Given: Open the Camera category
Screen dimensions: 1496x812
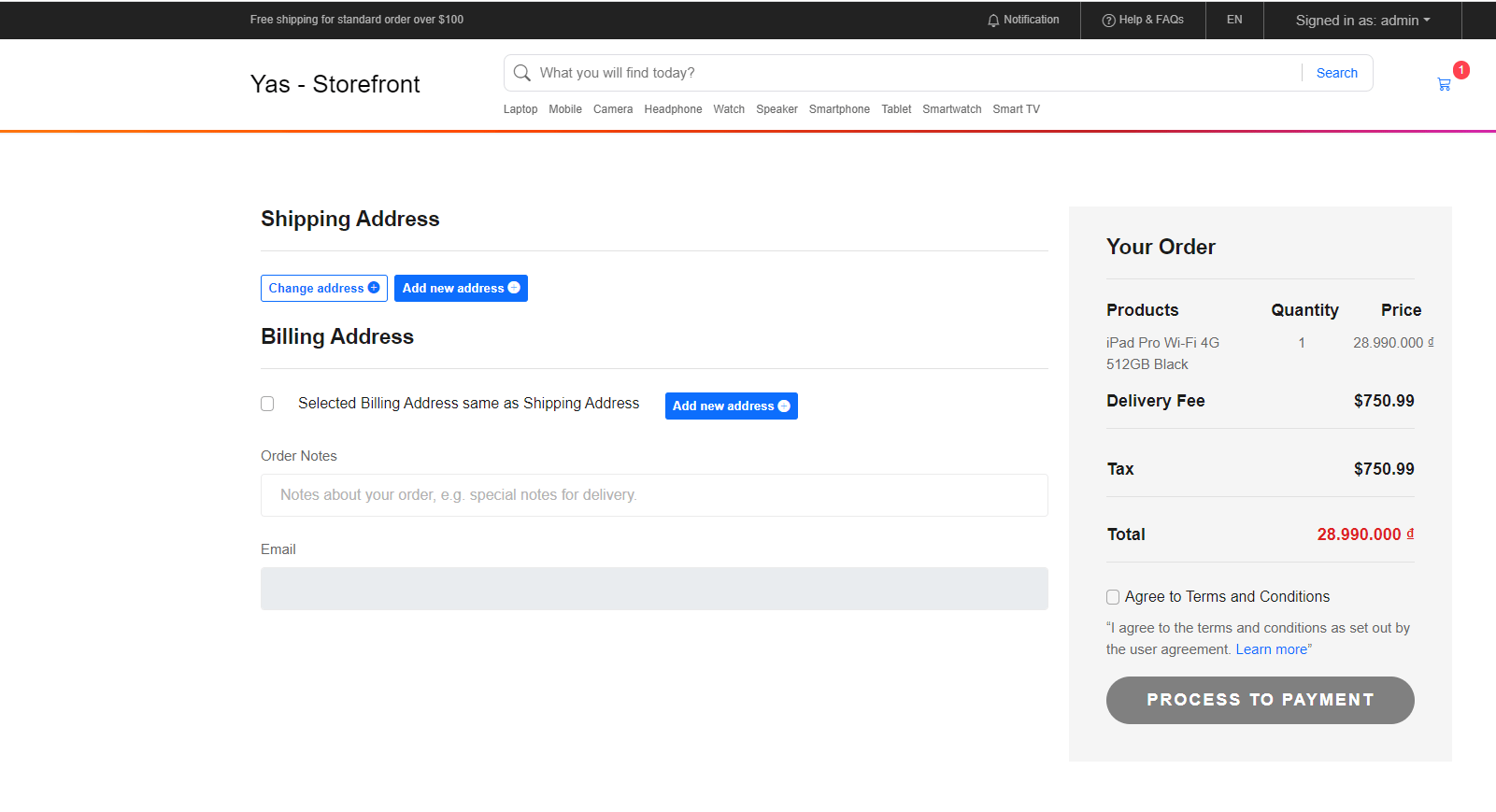Looking at the screenshot, I should pos(613,109).
